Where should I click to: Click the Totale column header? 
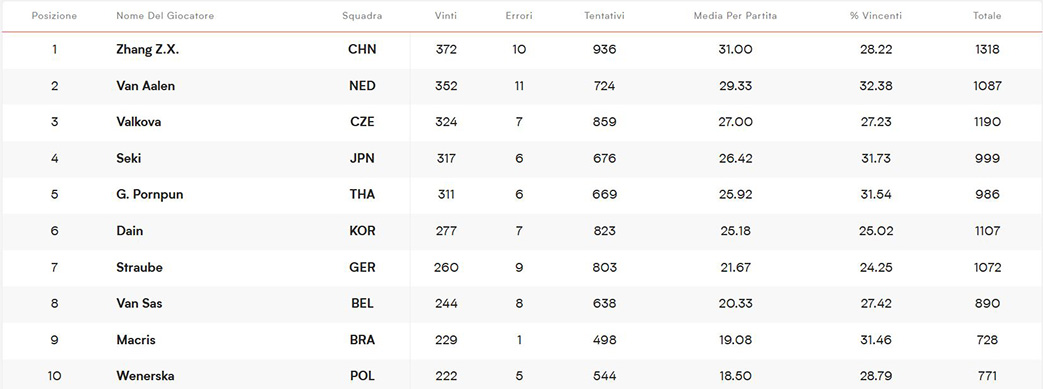(x=987, y=16)
